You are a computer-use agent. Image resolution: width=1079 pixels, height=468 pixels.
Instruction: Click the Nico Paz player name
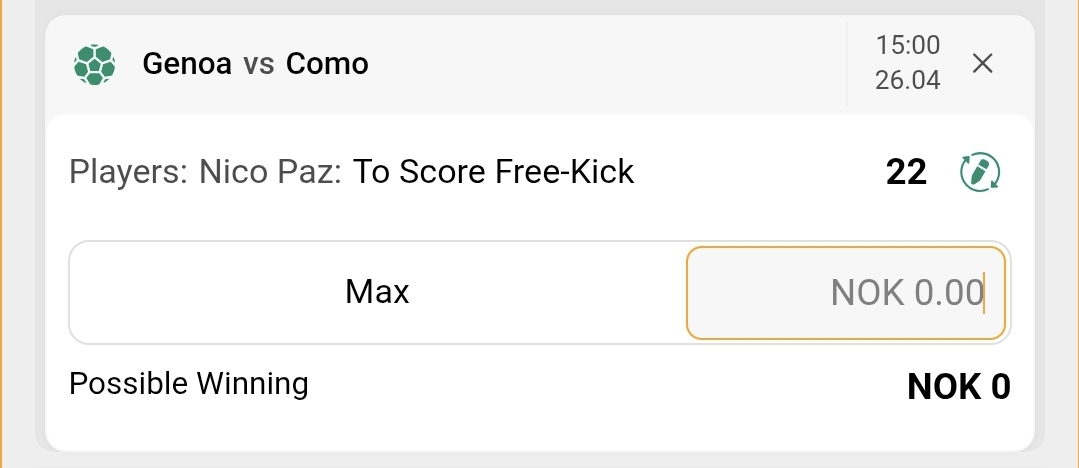point(271,172)
